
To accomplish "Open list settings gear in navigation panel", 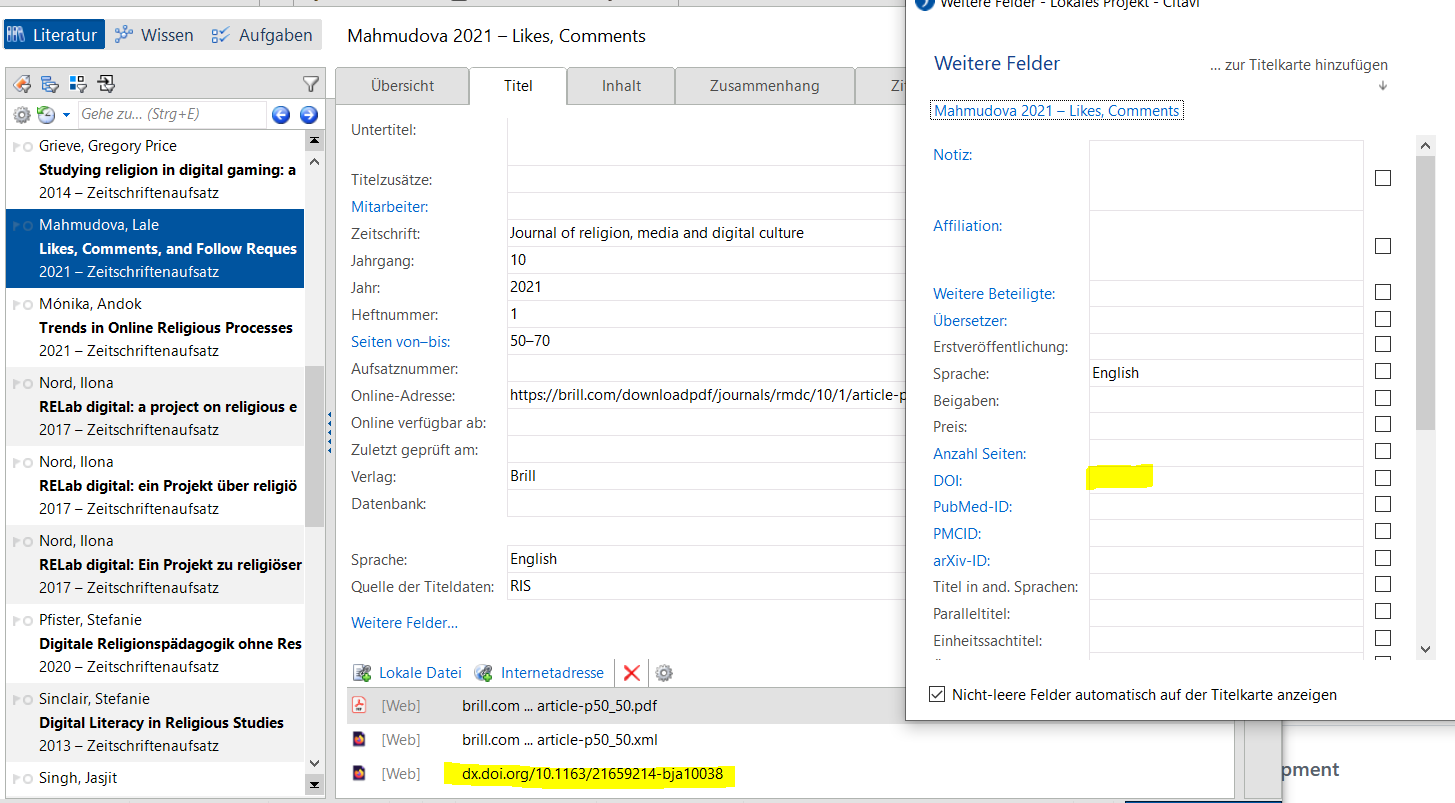I will [x=21, y=115].
